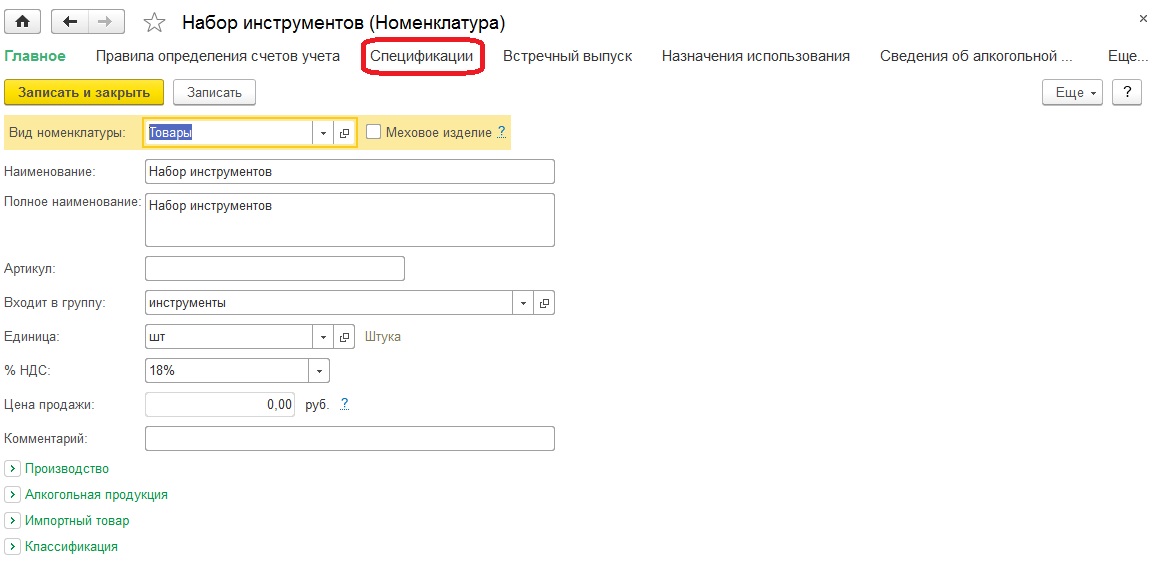Click the Входит в группу field инструменты
The width and height of the screenshot is (1153, 561).
(329, 303)
